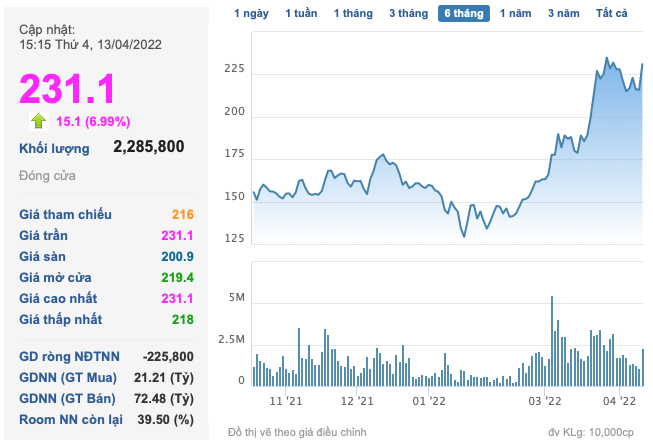Click the GD ròng NĐTNN label
Screen dimensions: 653x440
coord(67,356)
